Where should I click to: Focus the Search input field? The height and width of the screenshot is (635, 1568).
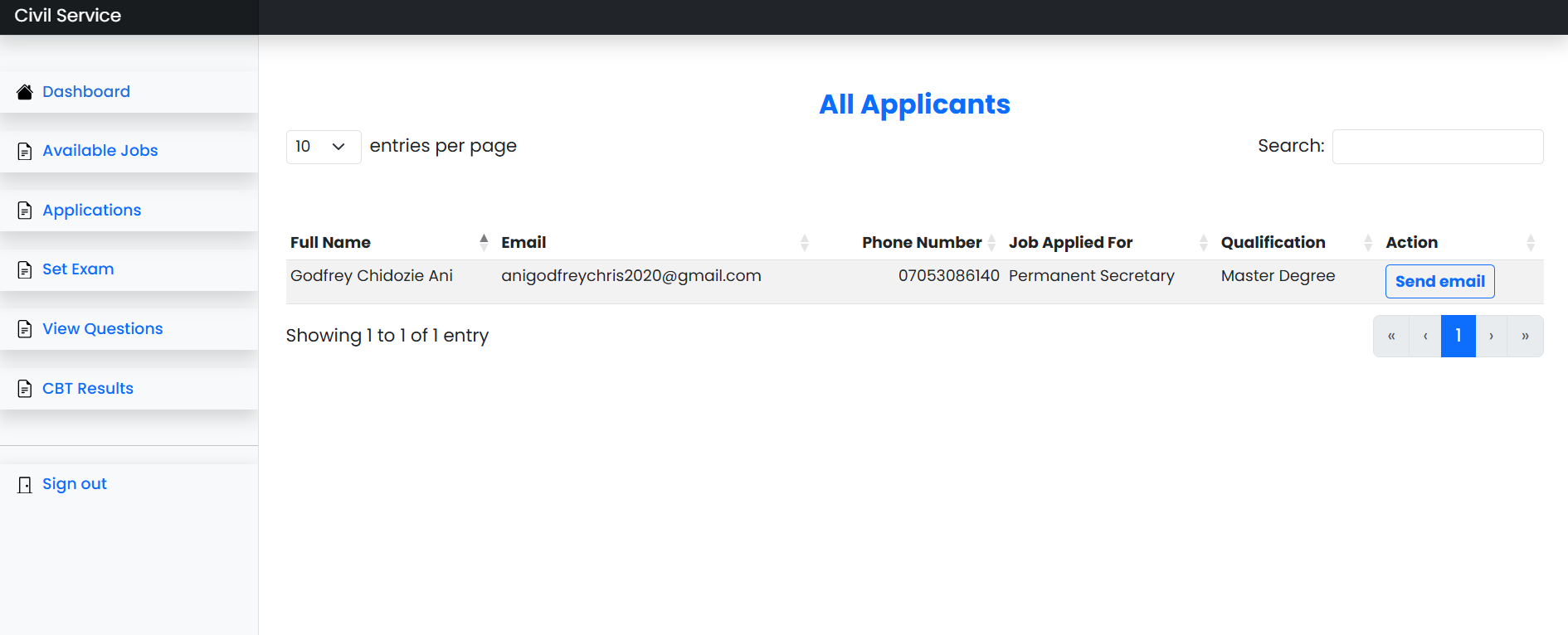pos(1437,147)
